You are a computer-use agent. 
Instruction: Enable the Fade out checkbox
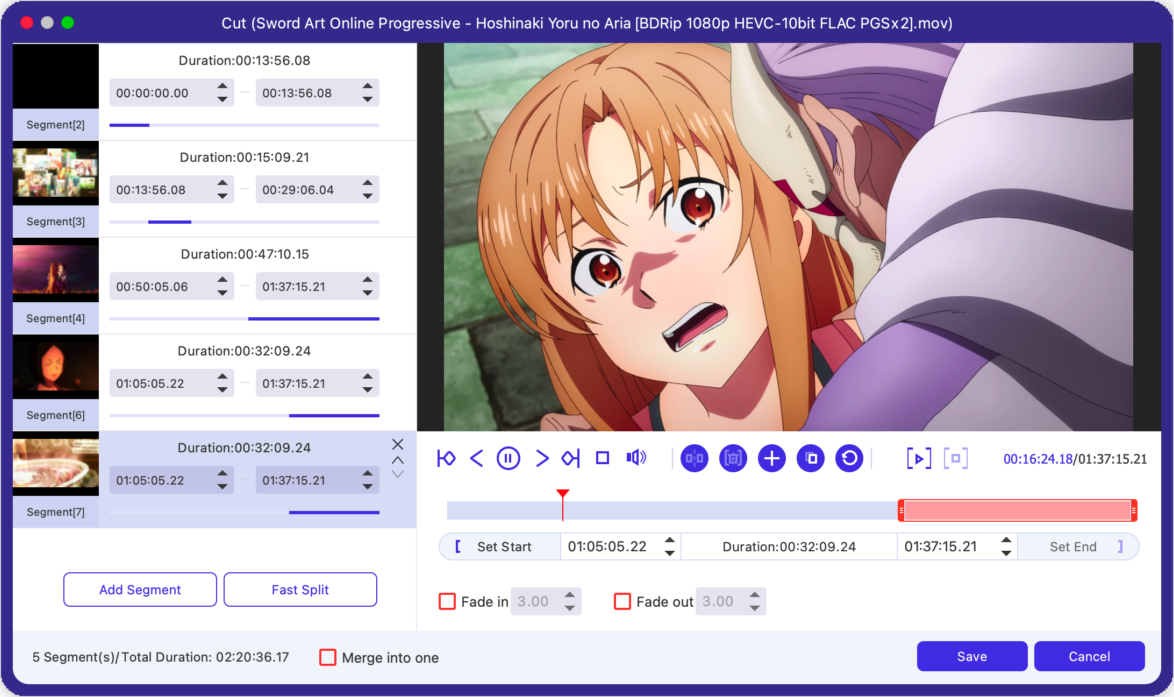click(x=622, y=601)
